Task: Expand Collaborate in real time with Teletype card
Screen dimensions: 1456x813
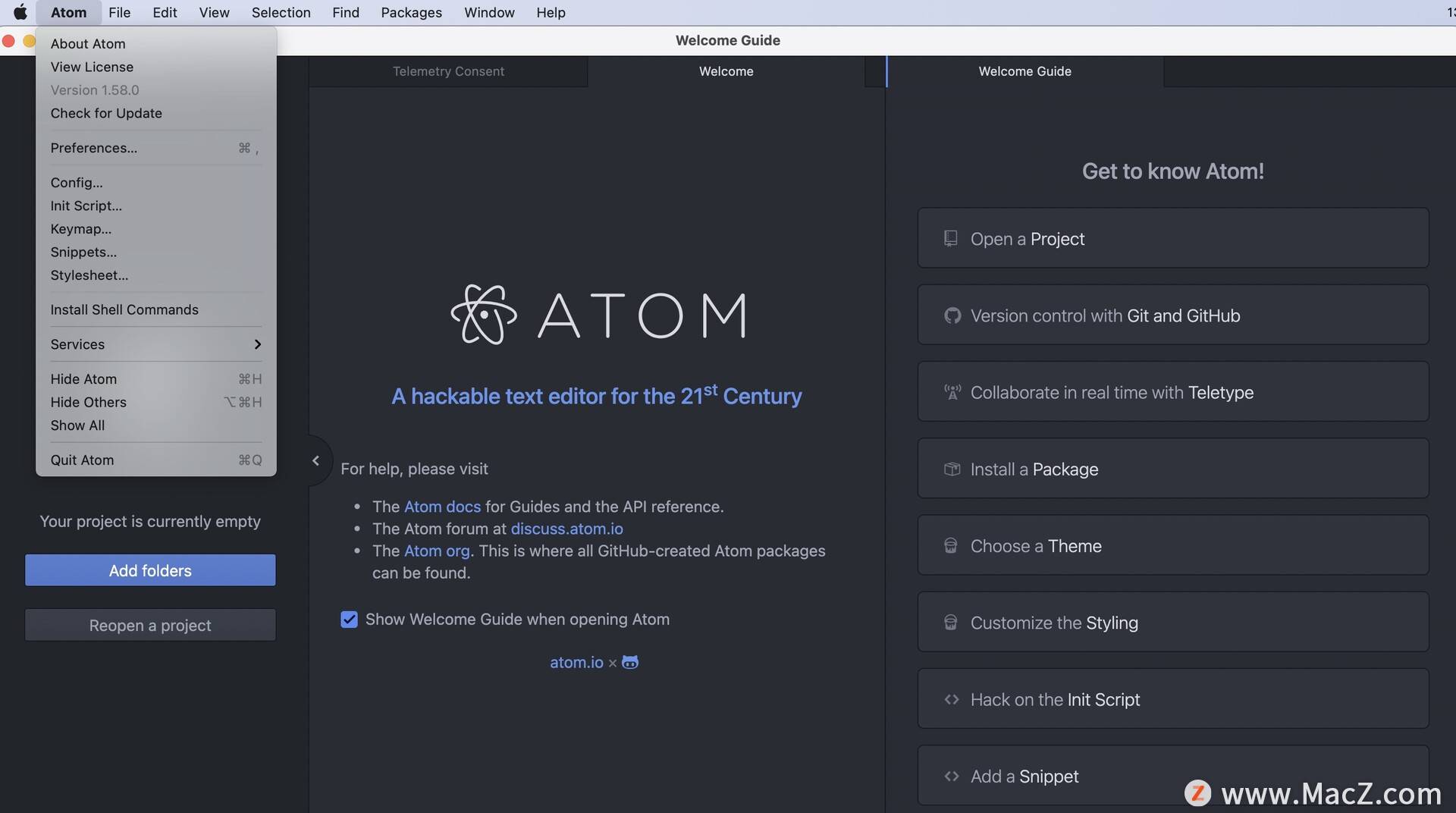Action: click(x=1173, y=391)
